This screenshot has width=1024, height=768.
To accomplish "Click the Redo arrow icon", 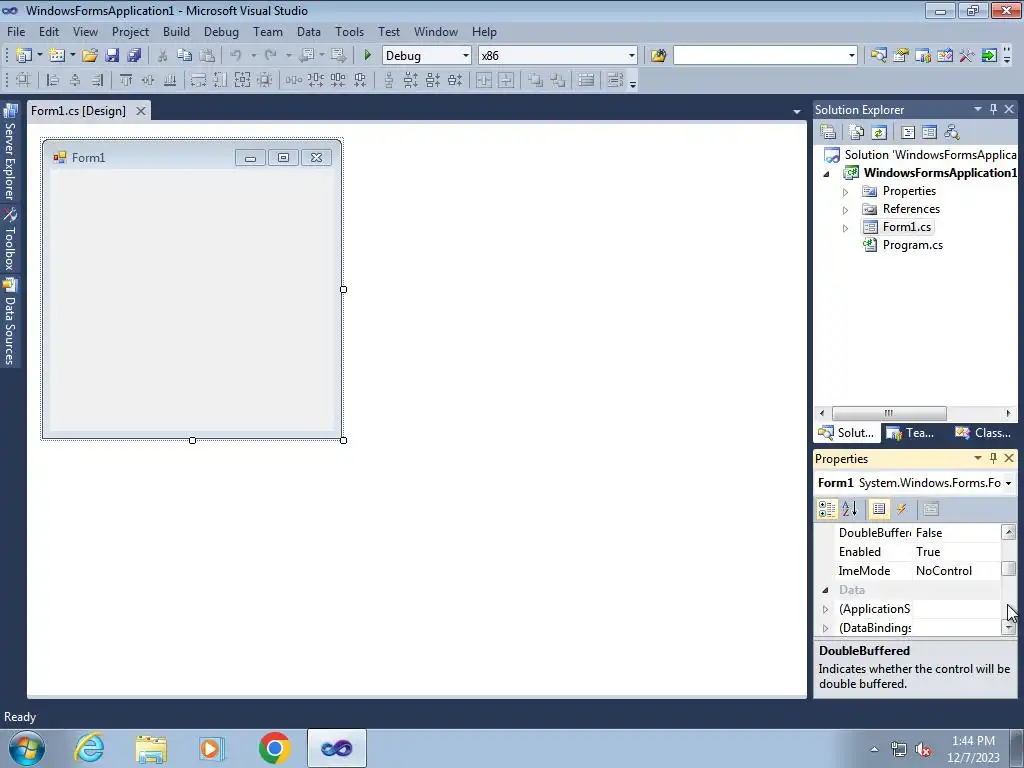I will click(271, 56).
